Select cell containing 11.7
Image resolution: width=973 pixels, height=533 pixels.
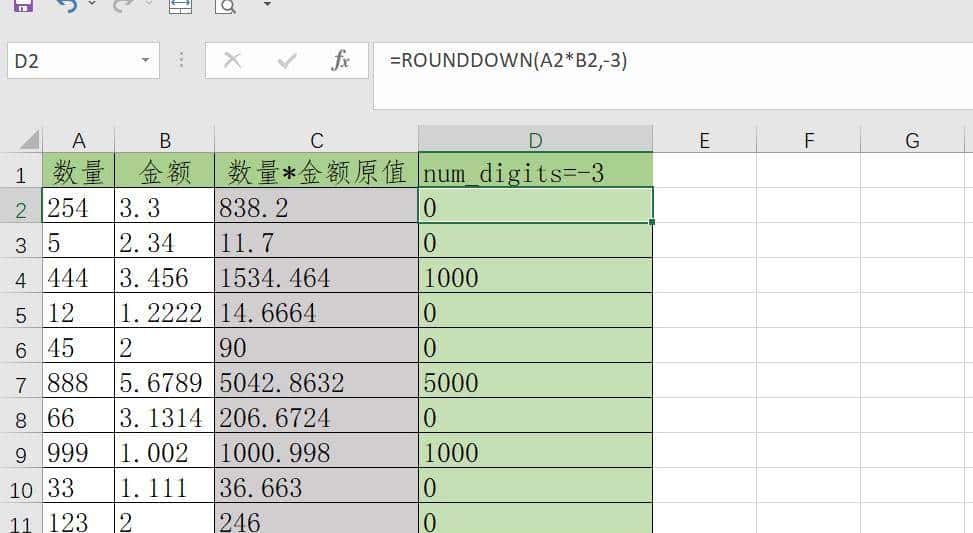click(316, 240)
